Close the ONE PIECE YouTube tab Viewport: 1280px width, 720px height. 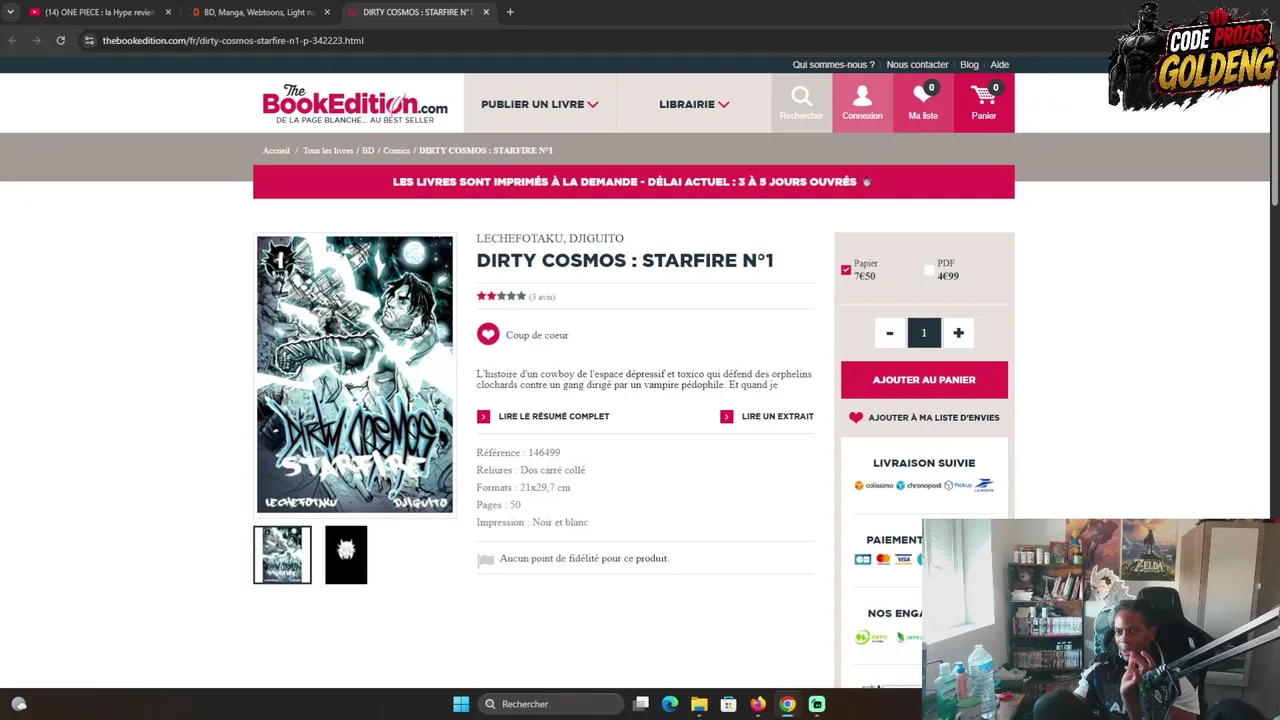[168, 12]
